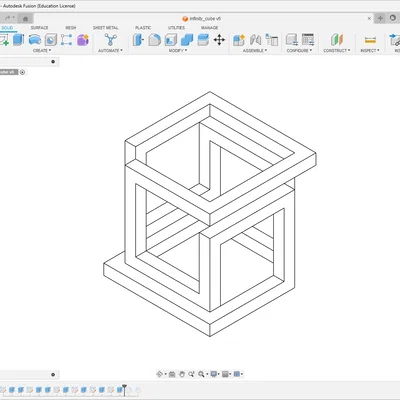Click the Automate branching-nodes icon

(x=110, y=40)
